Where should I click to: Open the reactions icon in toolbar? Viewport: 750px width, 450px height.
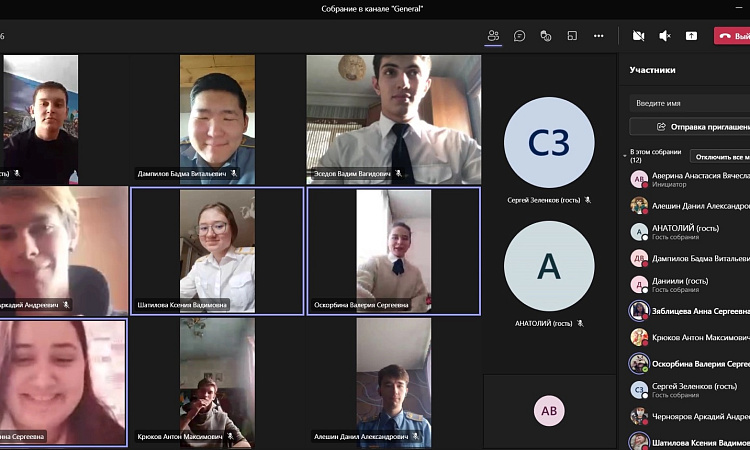tap(546, 35)
